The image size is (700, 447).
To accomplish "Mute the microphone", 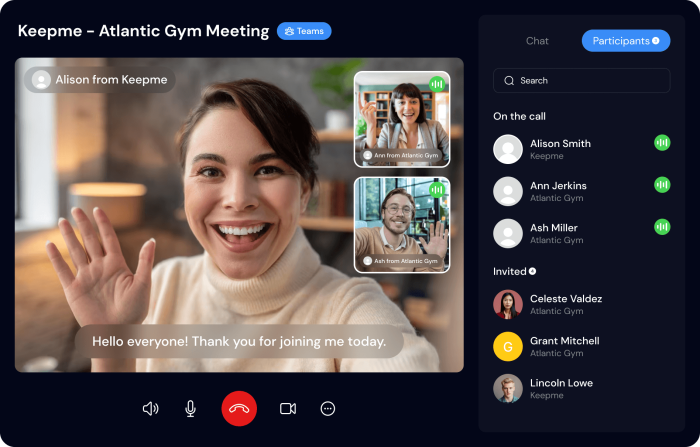I will 190,409.
